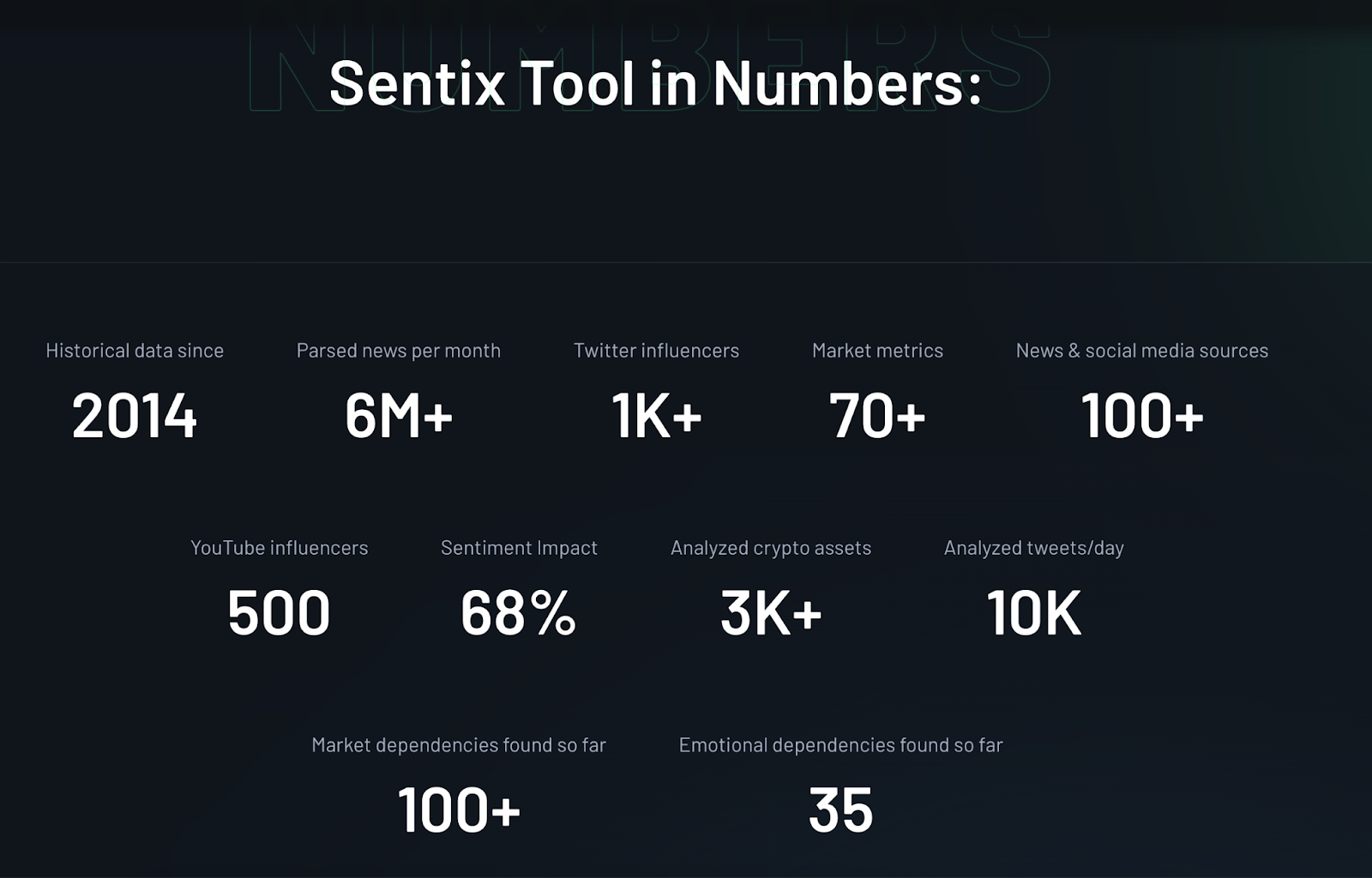The width and height of the screenshot is (1372, 878).
Task: Select "News & social media sources" label
Action: coord(1142,351)
